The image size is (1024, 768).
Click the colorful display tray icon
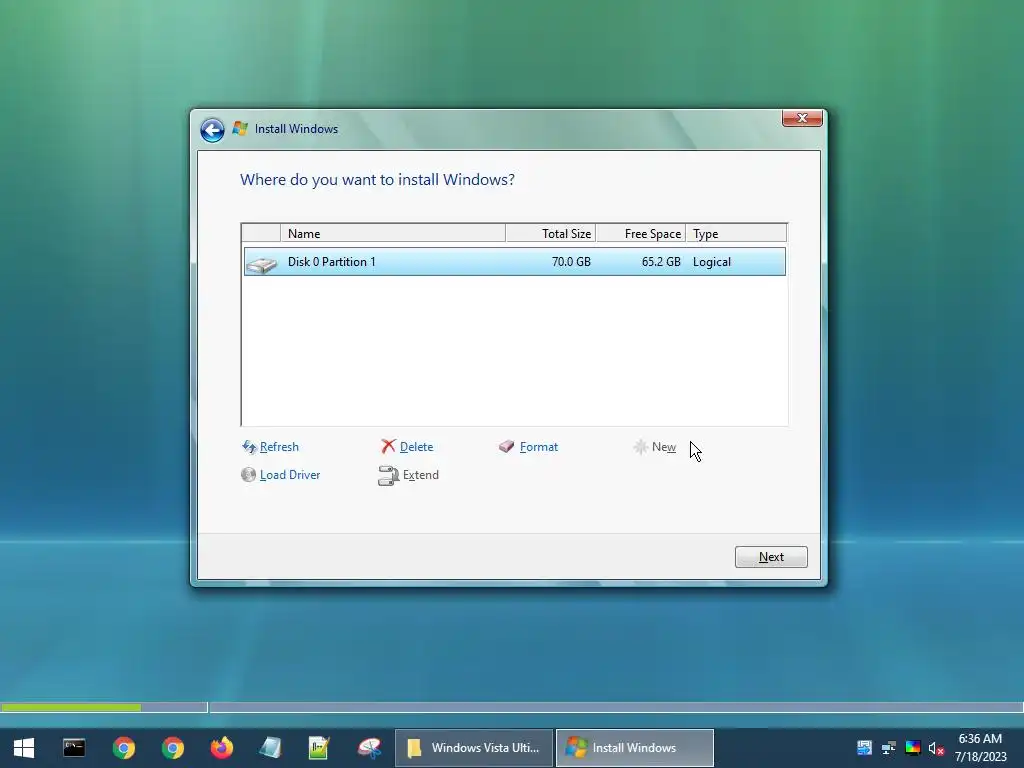913,748
